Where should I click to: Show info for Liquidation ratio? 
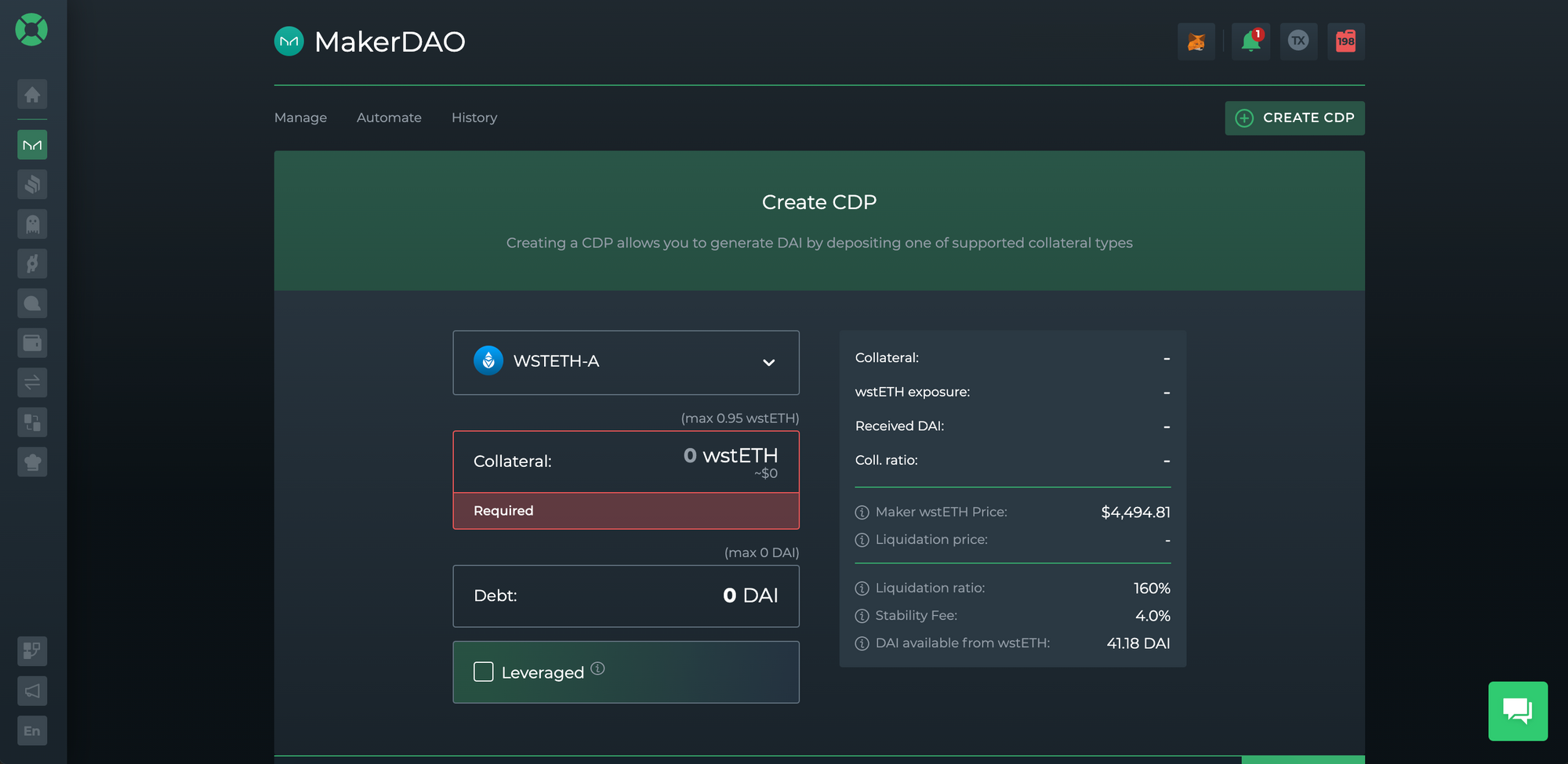[x=862, y=588]
